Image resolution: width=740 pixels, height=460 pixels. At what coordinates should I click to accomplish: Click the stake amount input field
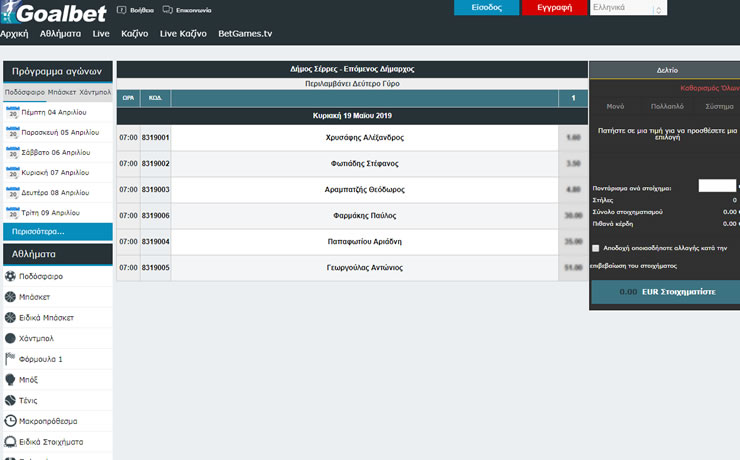[716, 186]
